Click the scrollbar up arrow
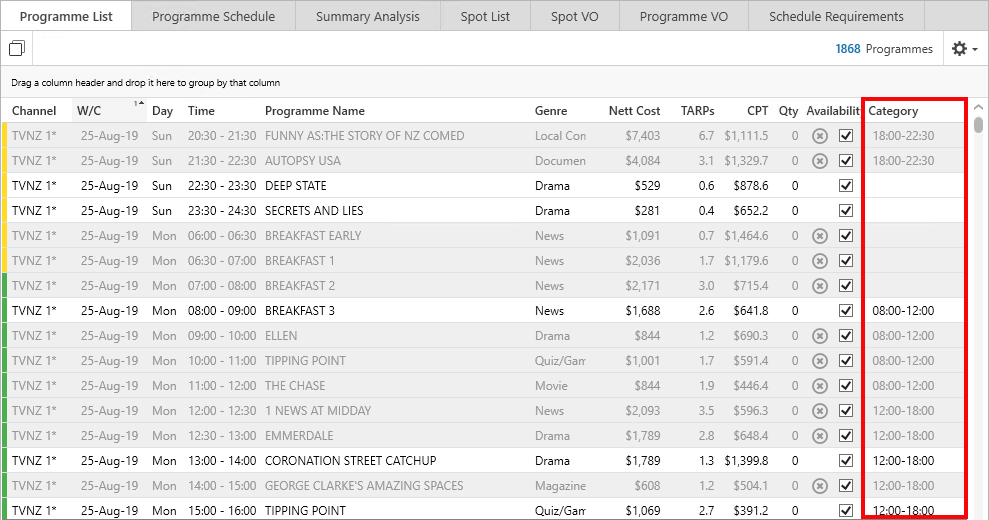This screenshot has height=520, width=989. (x=978, y=107)
